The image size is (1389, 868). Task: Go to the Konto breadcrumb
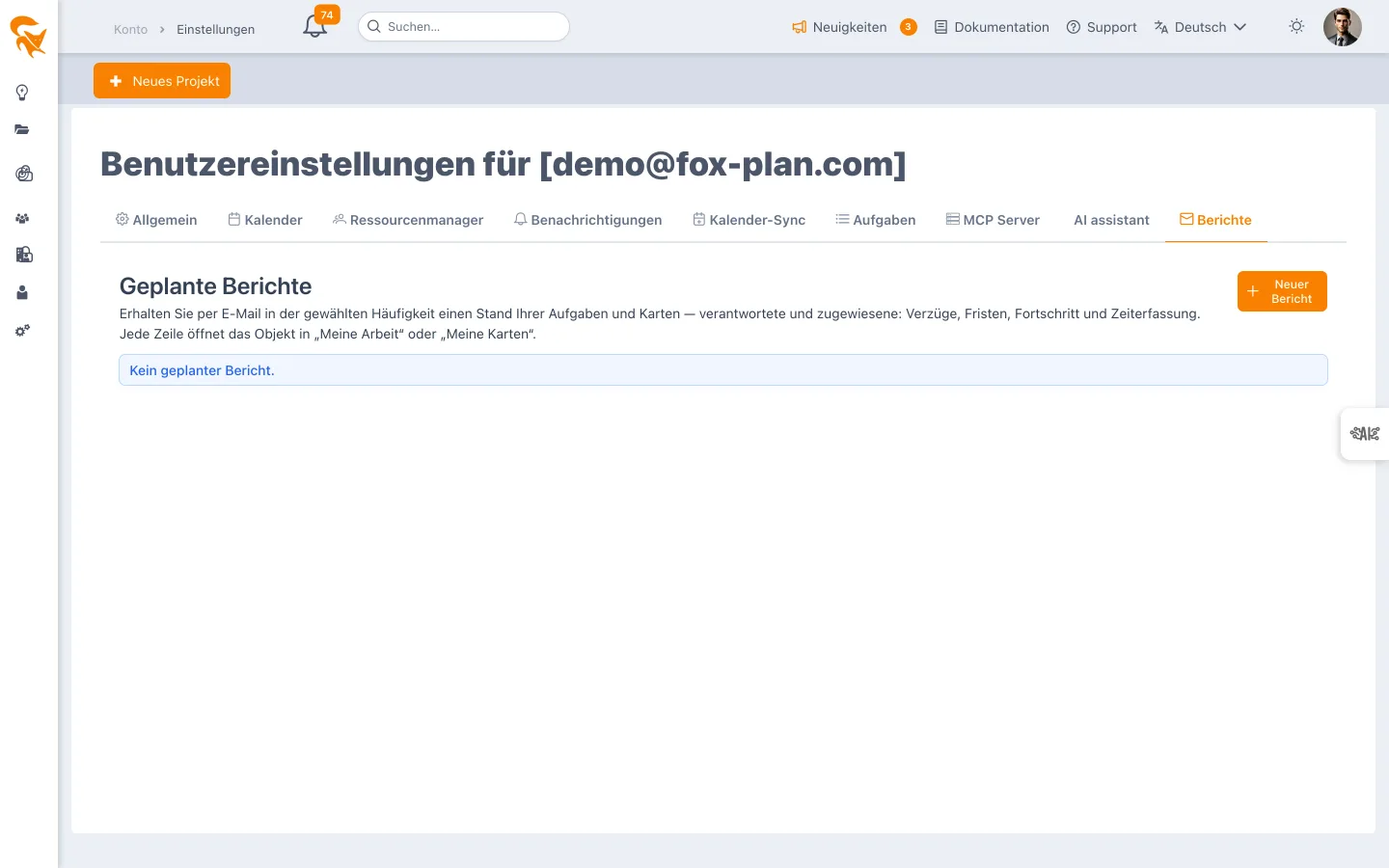(x=130, y=30)
